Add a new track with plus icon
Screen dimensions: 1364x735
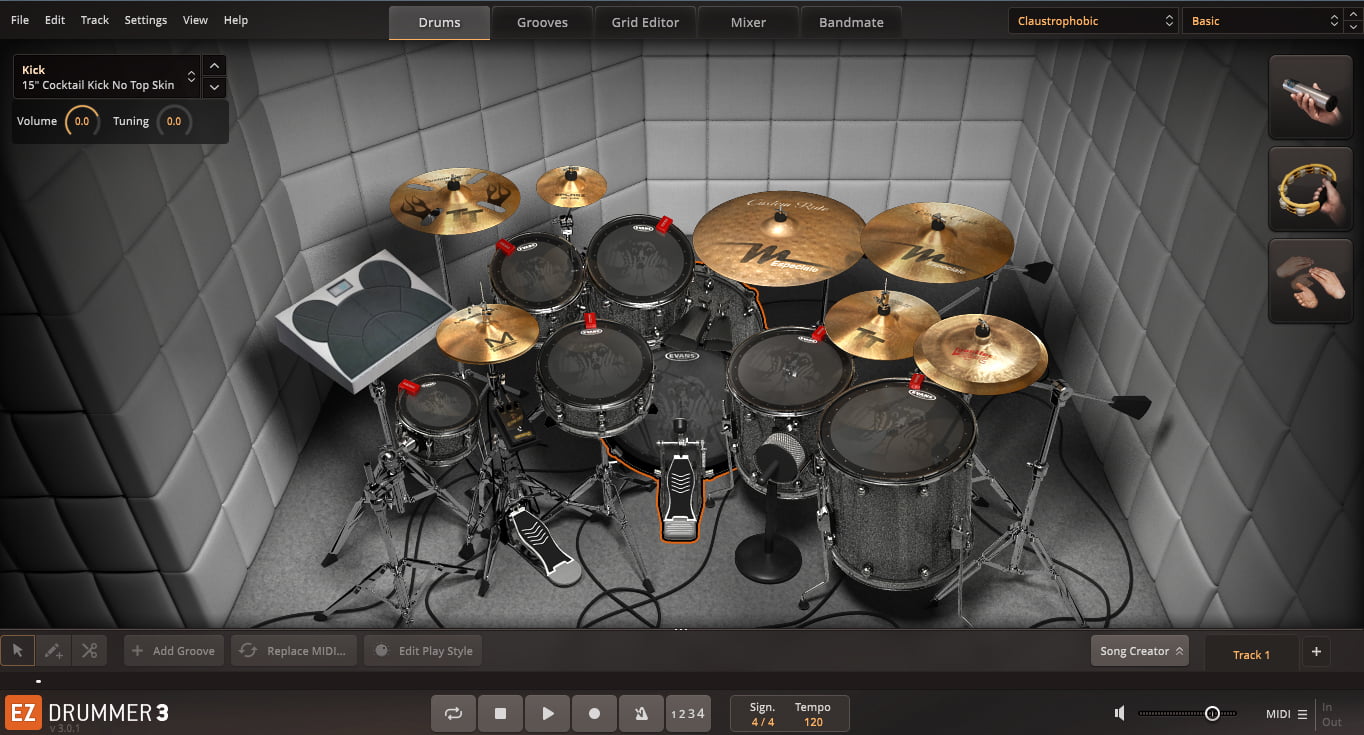click(1316, 652)
